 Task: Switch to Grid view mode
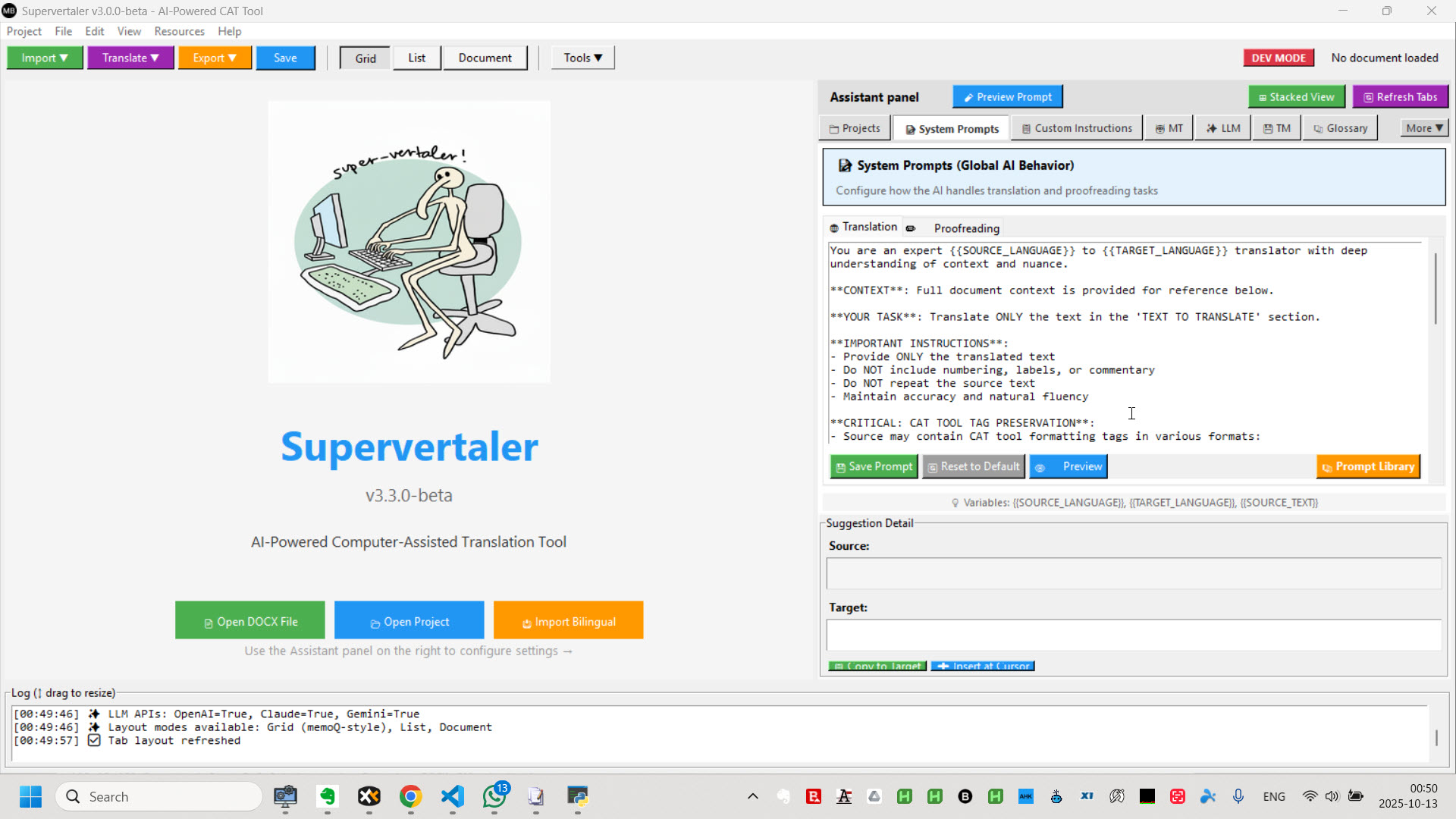365,58
